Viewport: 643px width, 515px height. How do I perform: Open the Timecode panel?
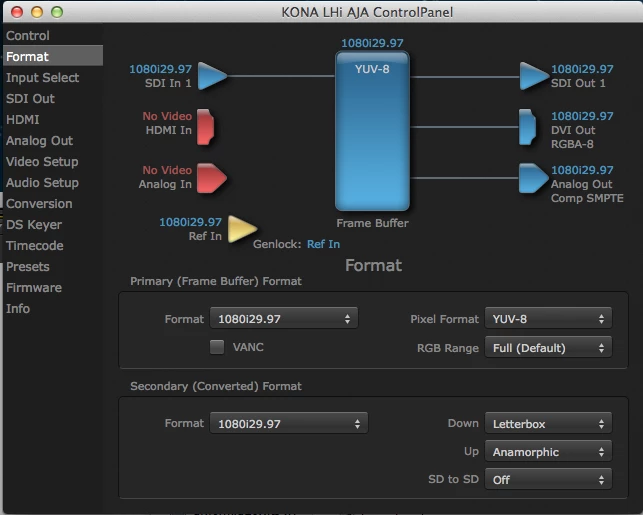tap(53, 246)
